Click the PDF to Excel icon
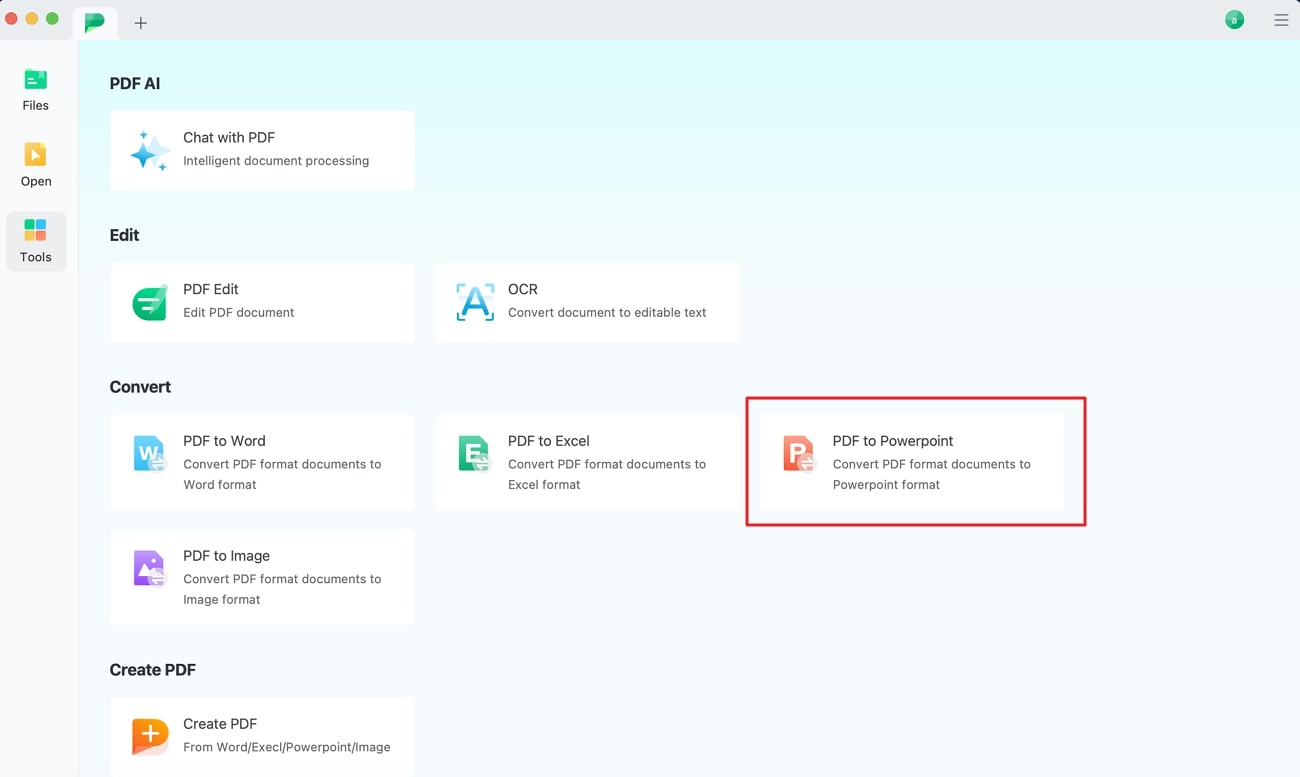1300x777 pixels. [x=474, y=454]
